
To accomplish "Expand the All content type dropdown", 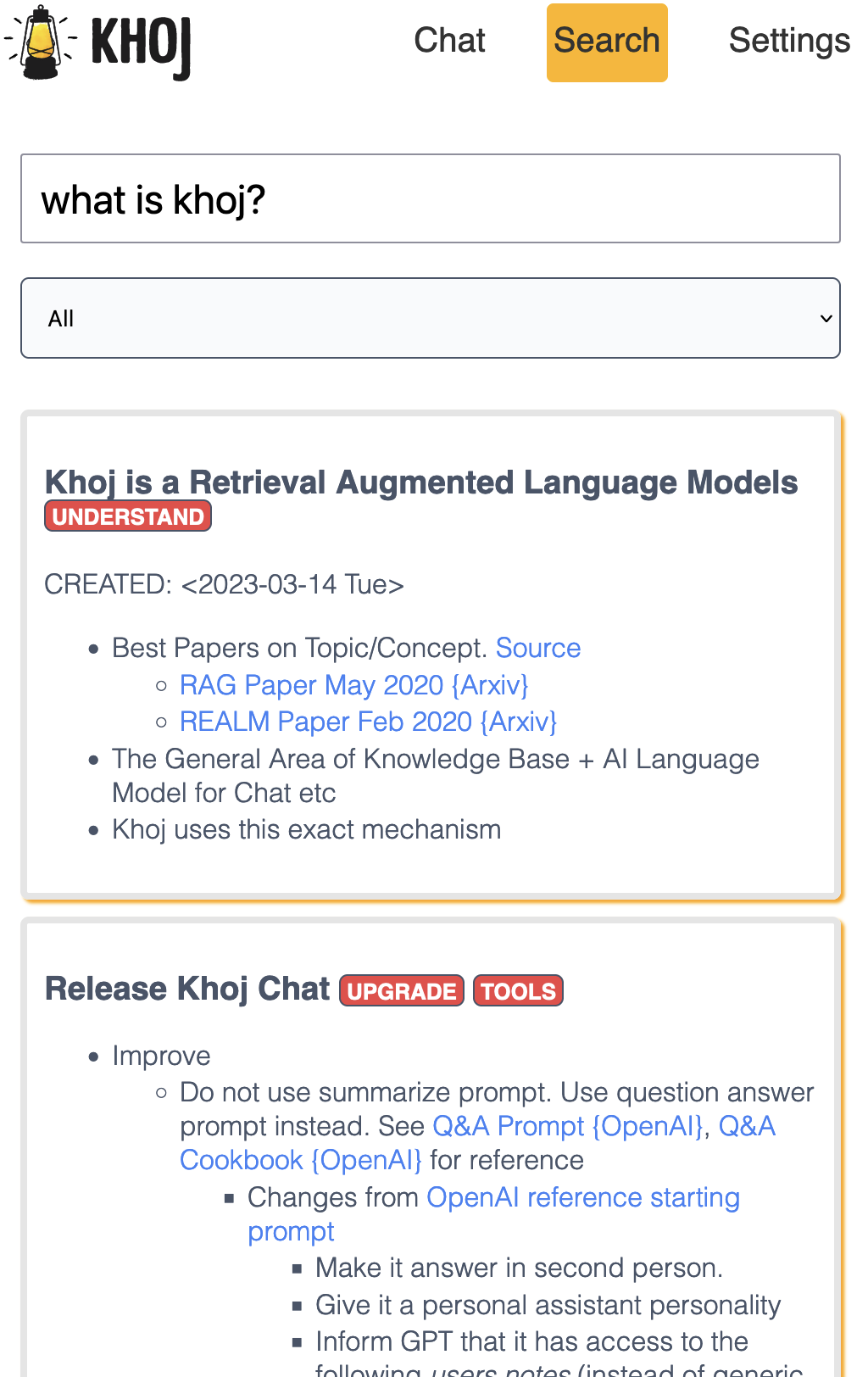I will (x=431, y=318).
